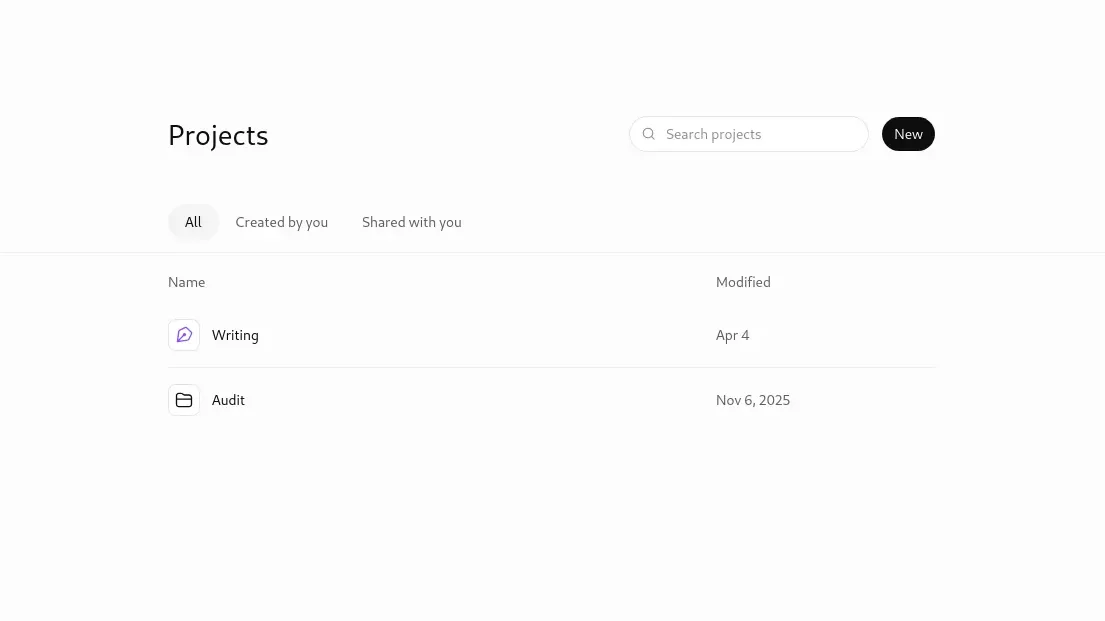Viewport: 1105px width, 621px height.
Task: Click the Projects page heading
Action: pyautogui.click(x=218, y=135)
